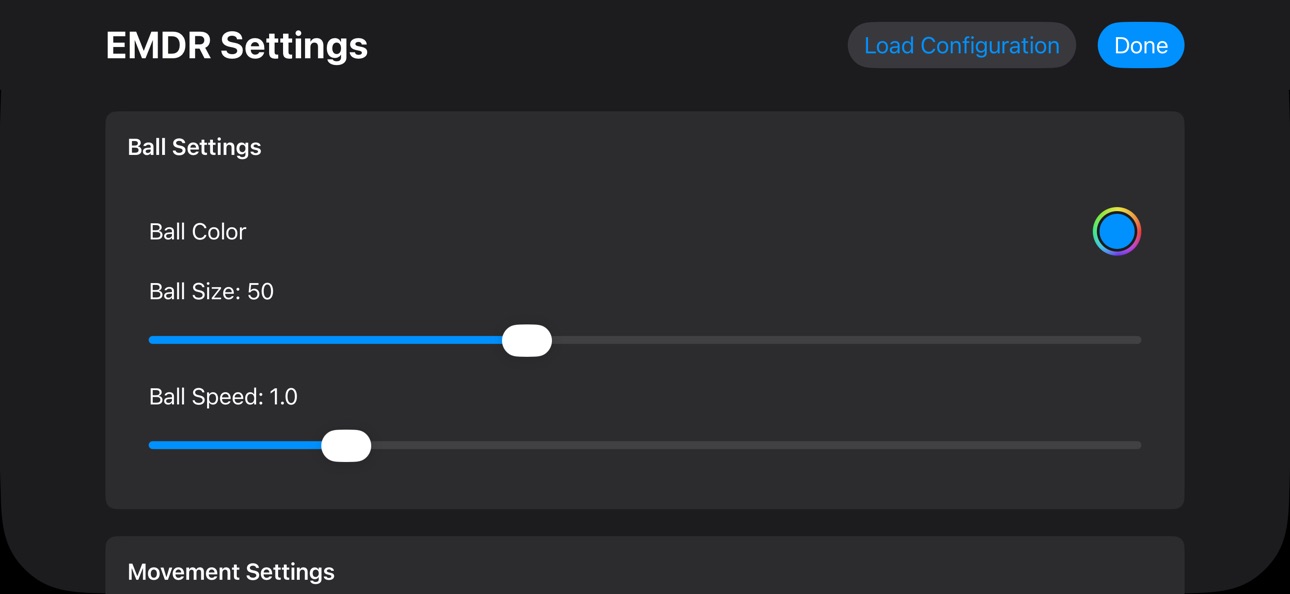The image size is (1290, 594).
Task: Click the Ball Speed slider thumb
Action: coord(346,445)
